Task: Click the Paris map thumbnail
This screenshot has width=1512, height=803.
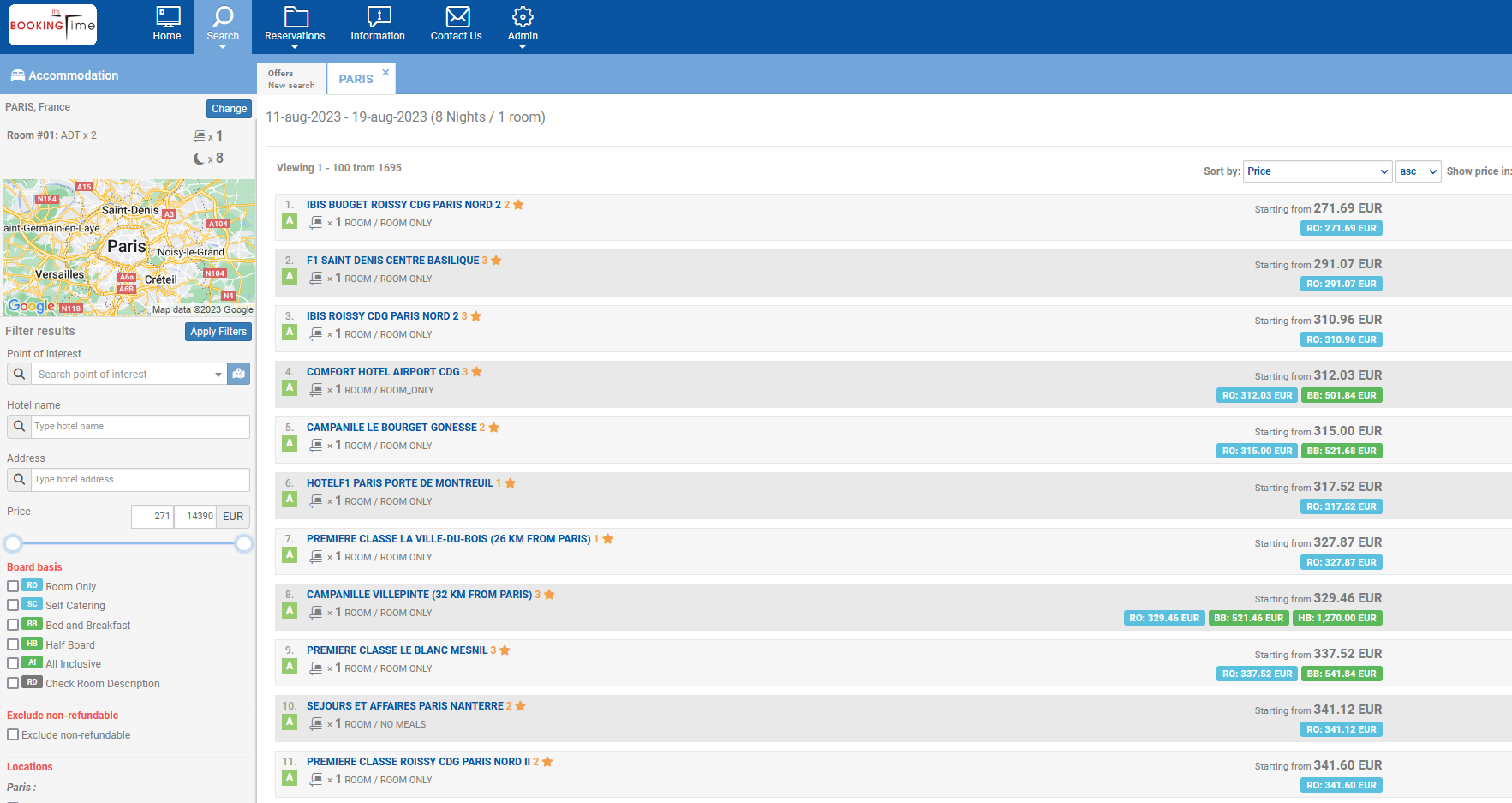Action: point(129,248)
